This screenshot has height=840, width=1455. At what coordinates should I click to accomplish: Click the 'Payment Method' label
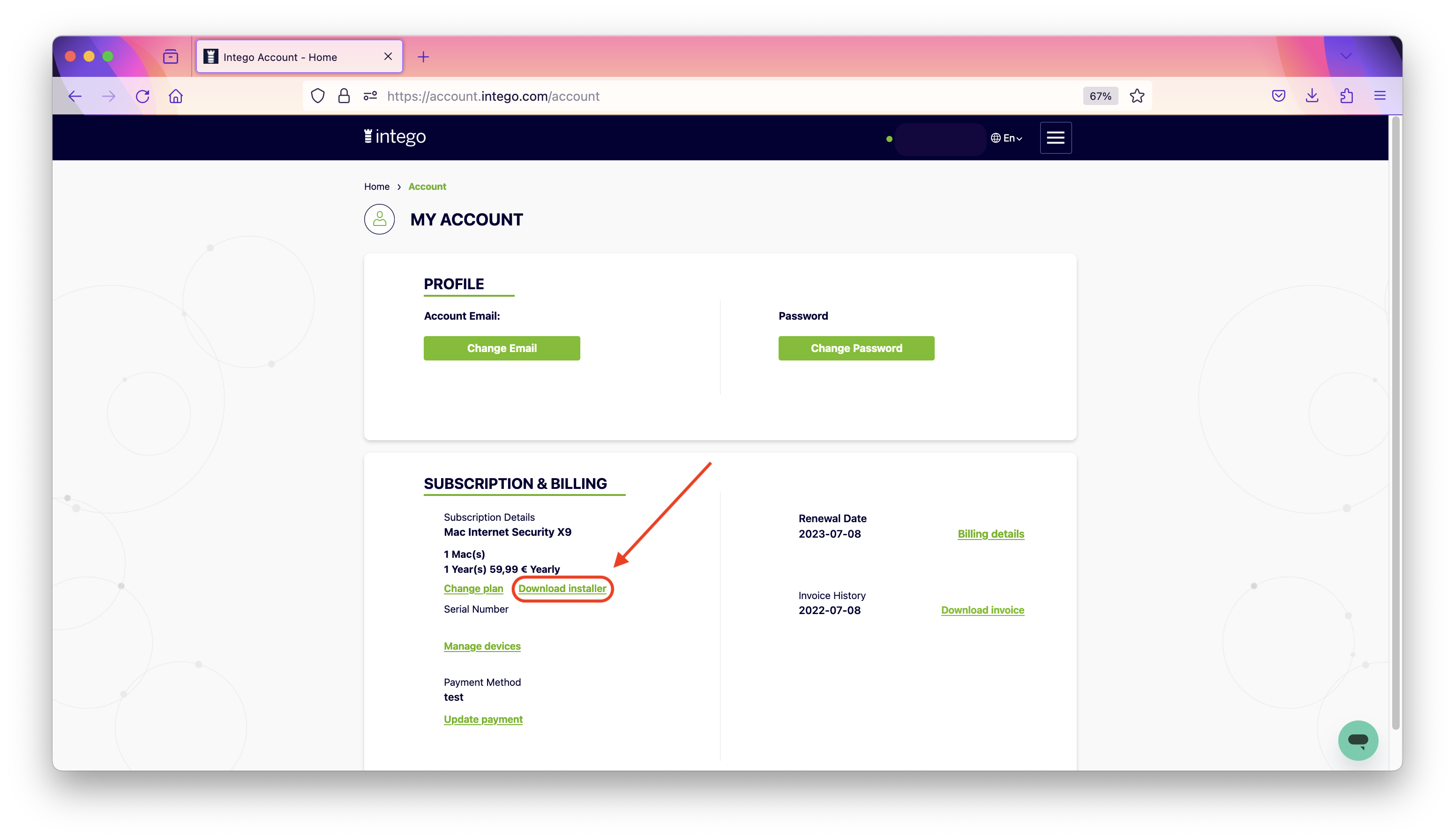click(482, 682)
